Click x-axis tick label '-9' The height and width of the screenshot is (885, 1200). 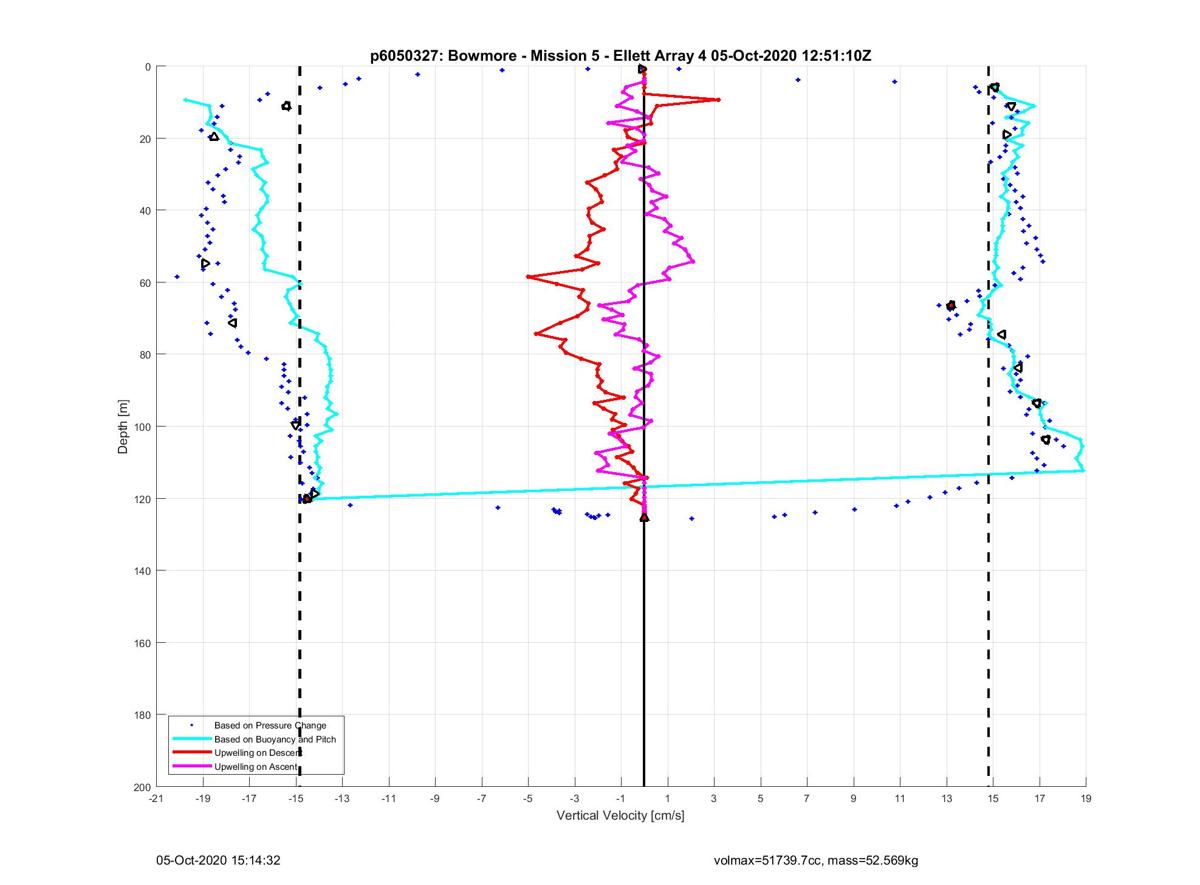click(435, 799)
